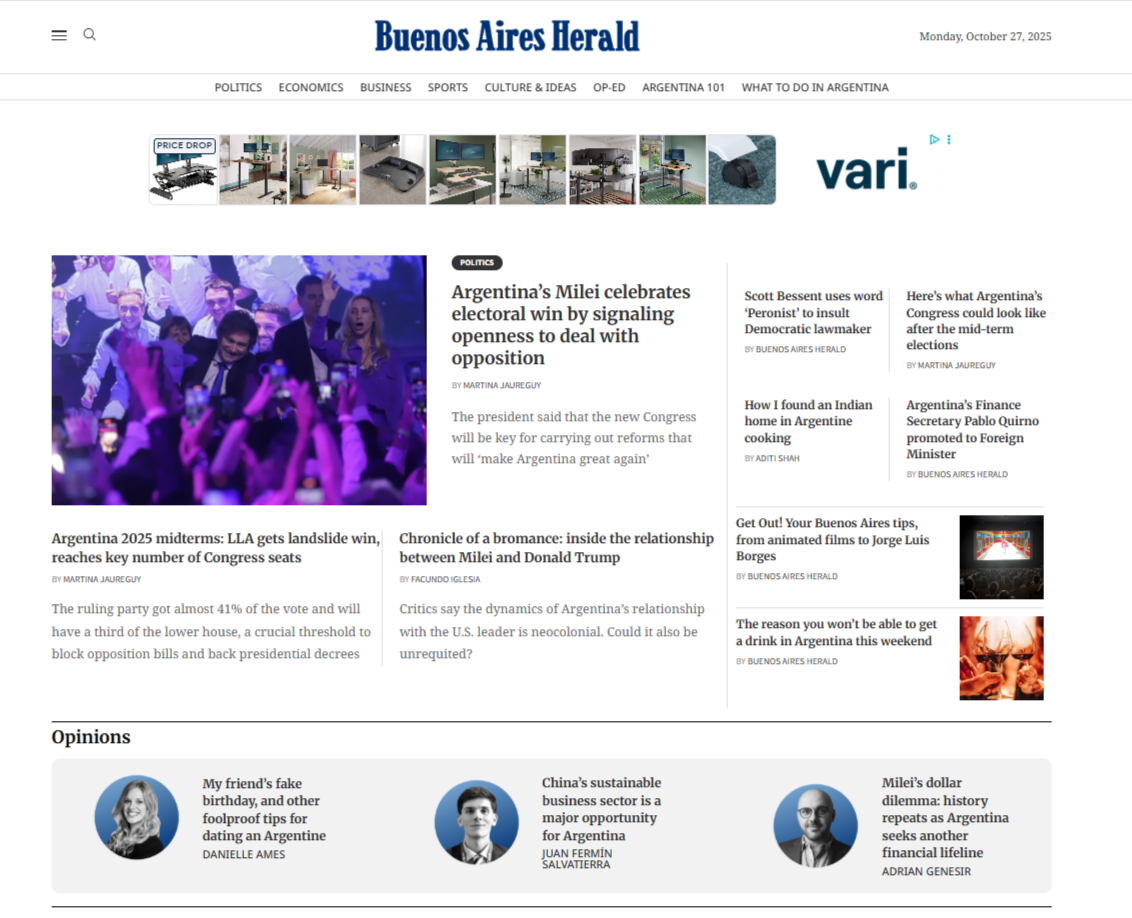Open Pablo Quirno Foreign Minister article
Screen dimensions: 1132x918
(972, 429)
